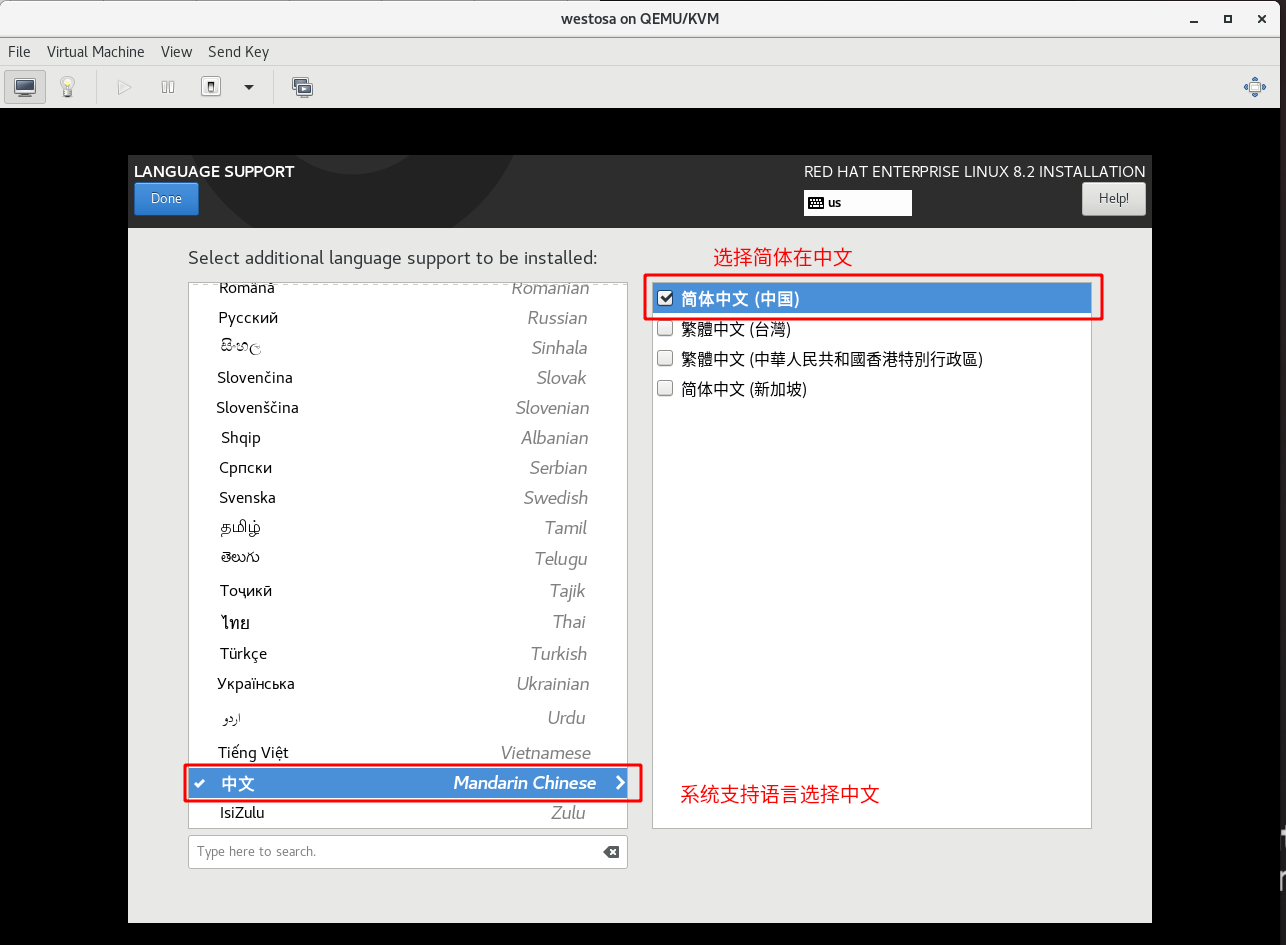This screenshot has width=1286, height=945.
Task: Open the View menu
Action: tap(176, 52)
